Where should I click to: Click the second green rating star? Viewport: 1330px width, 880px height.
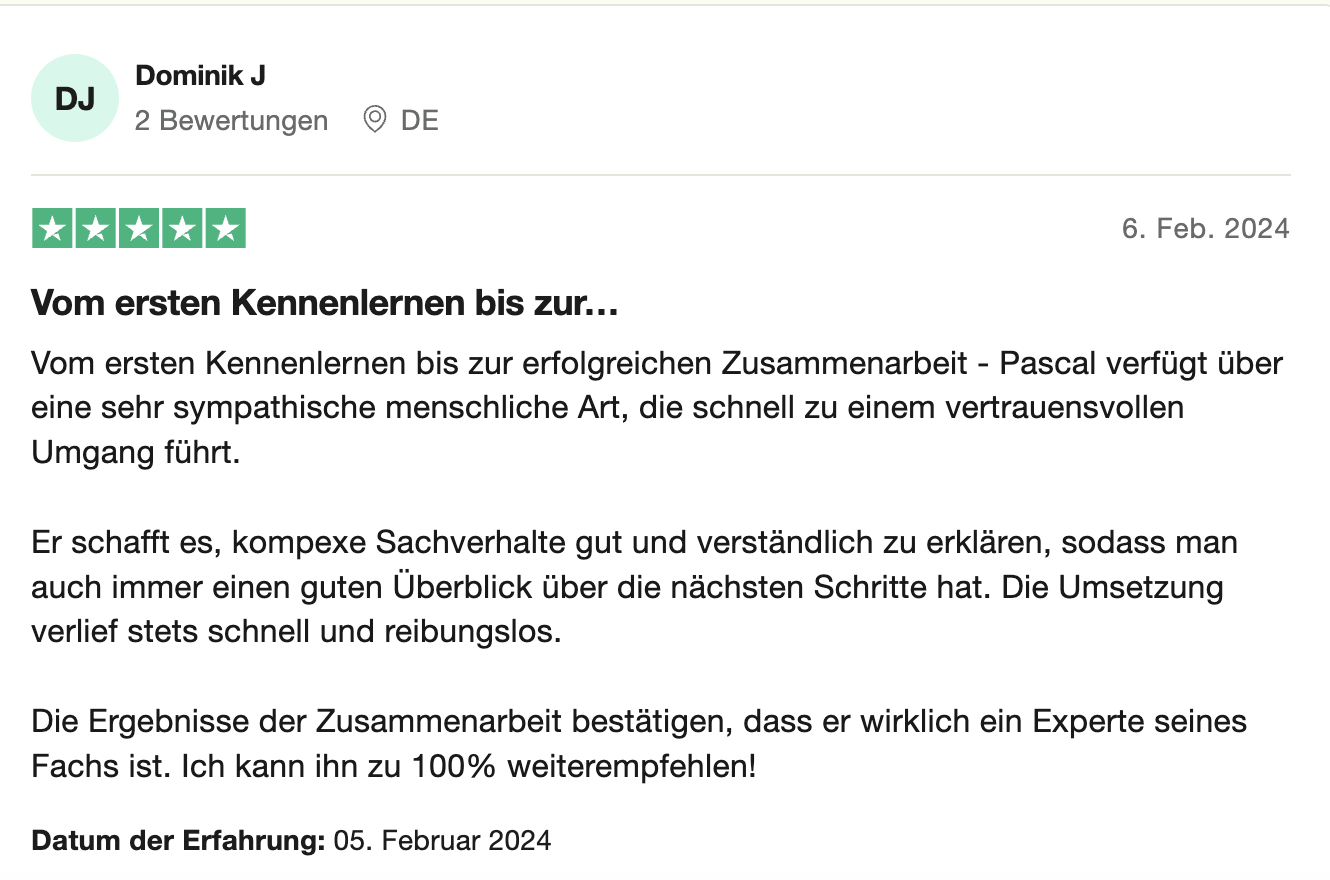(x=96, y=229)
